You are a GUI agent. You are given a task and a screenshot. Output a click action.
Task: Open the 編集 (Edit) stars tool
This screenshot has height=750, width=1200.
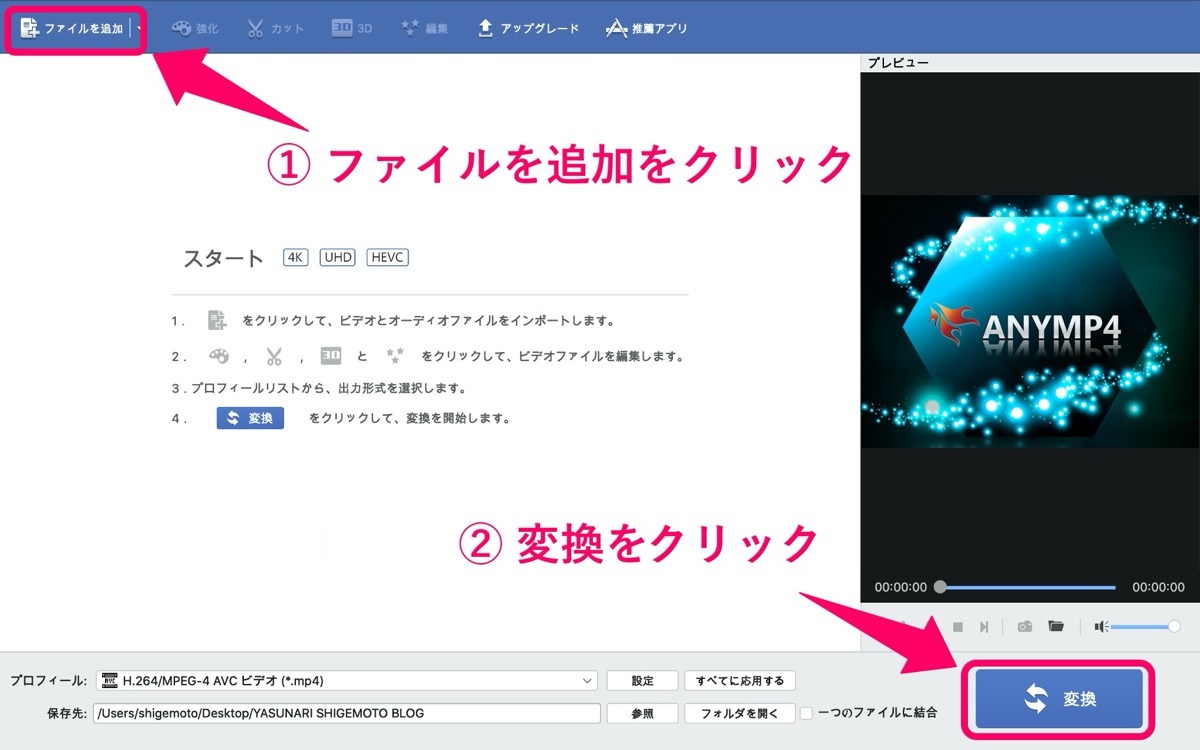click(424, 28)
